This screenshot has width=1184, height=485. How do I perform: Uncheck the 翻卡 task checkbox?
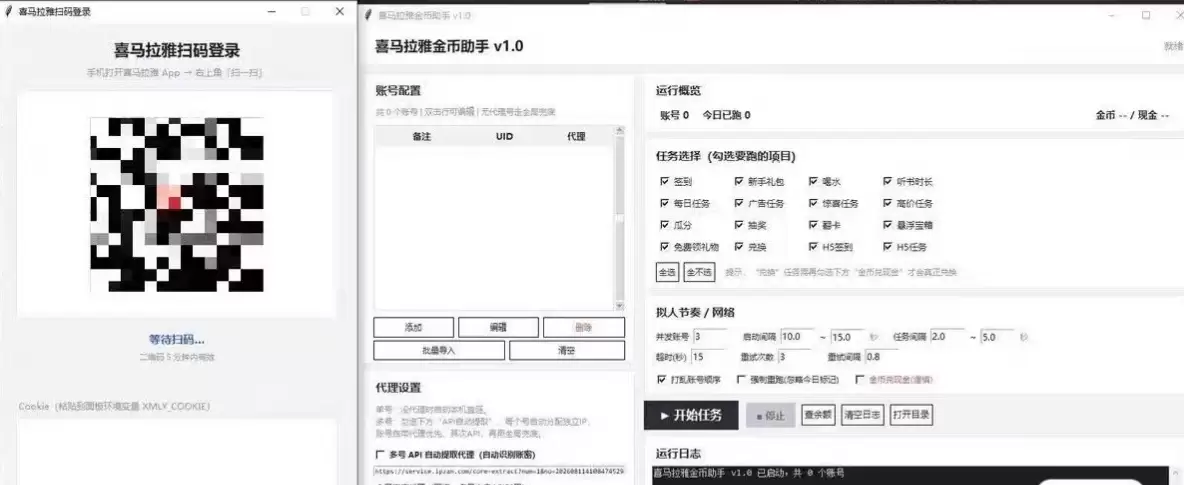click(813, 224)
